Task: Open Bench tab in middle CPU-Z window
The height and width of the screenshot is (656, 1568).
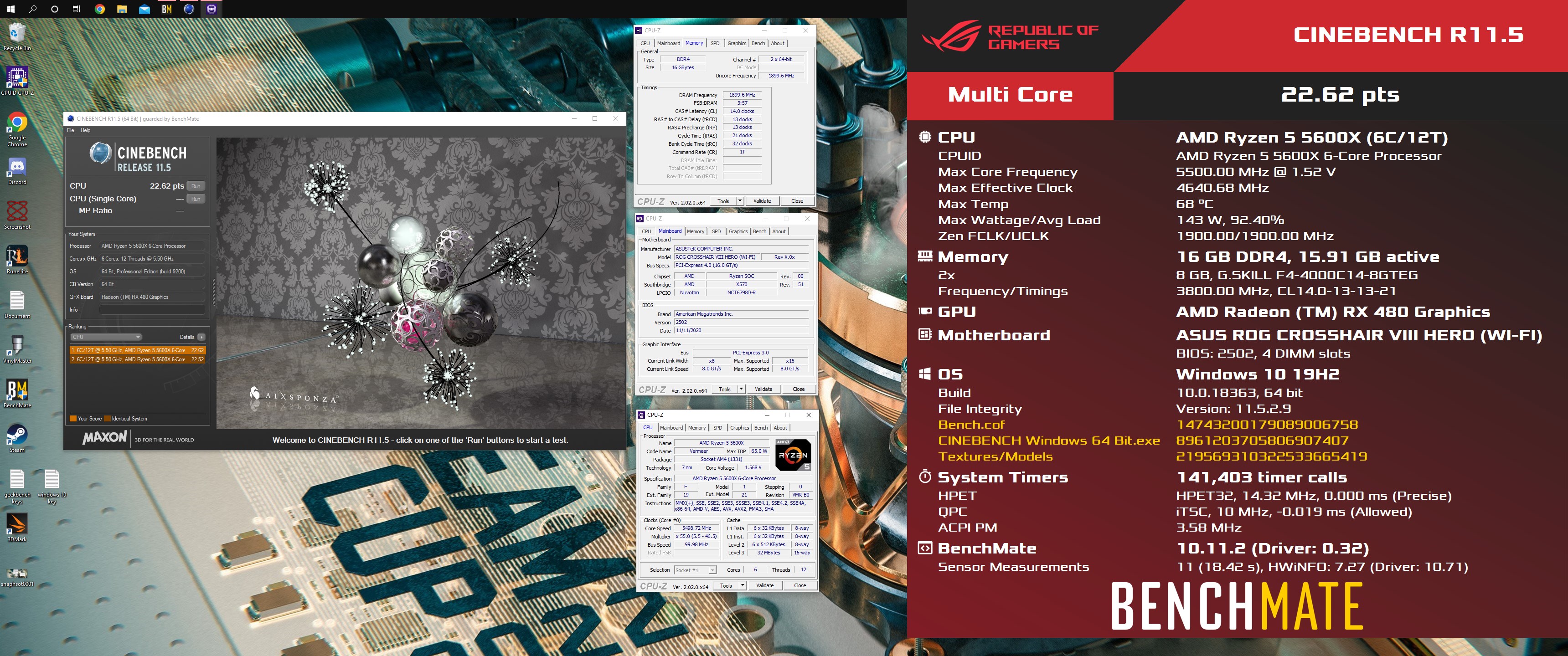Action: click(760, 231)
